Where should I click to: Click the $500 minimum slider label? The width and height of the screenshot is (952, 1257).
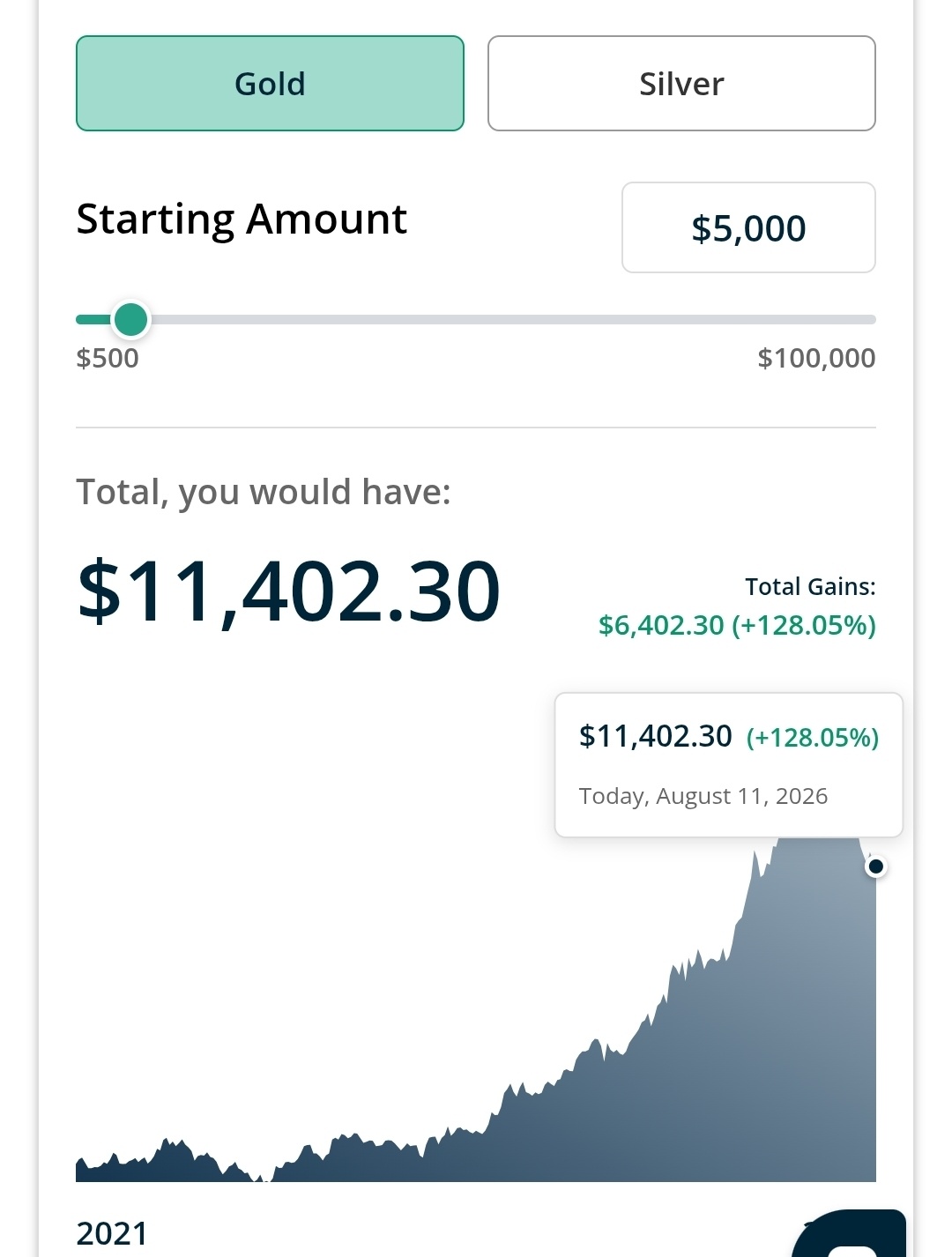tap(108, 358)
